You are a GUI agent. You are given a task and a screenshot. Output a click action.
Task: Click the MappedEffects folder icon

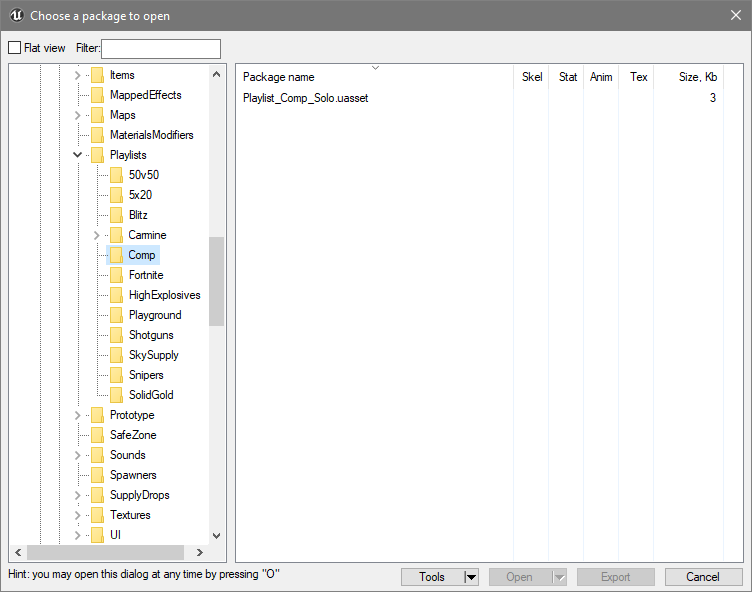coord(97,95)
